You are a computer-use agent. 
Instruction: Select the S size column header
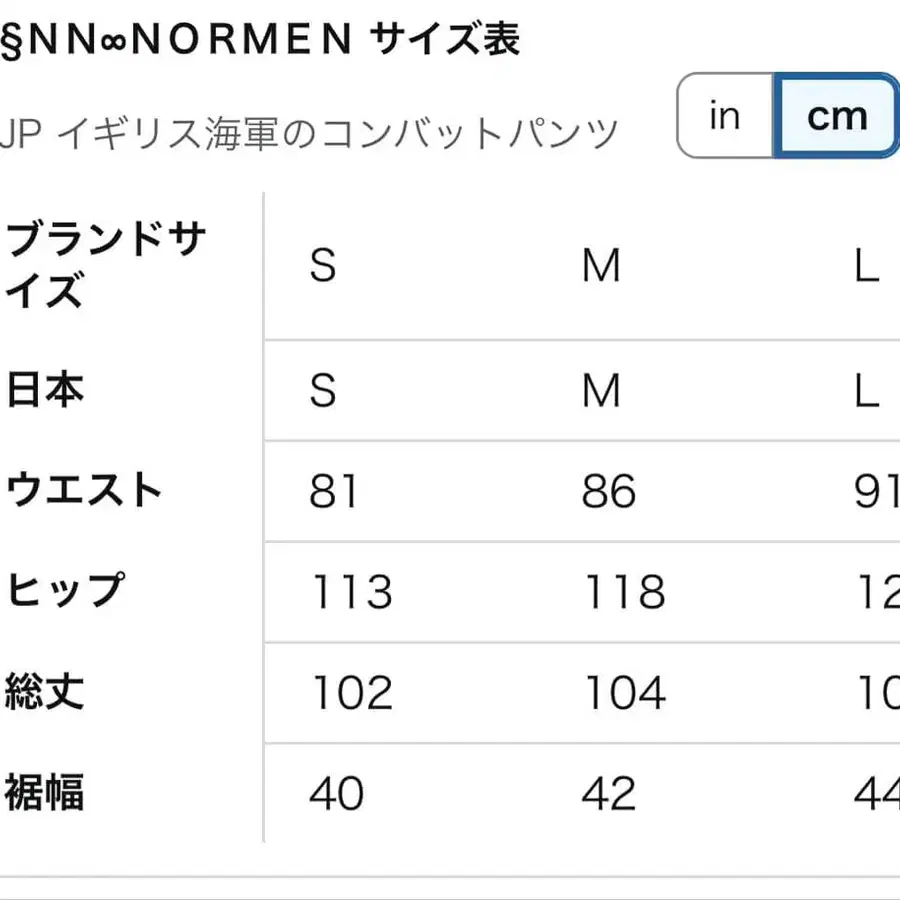[323, 266]
